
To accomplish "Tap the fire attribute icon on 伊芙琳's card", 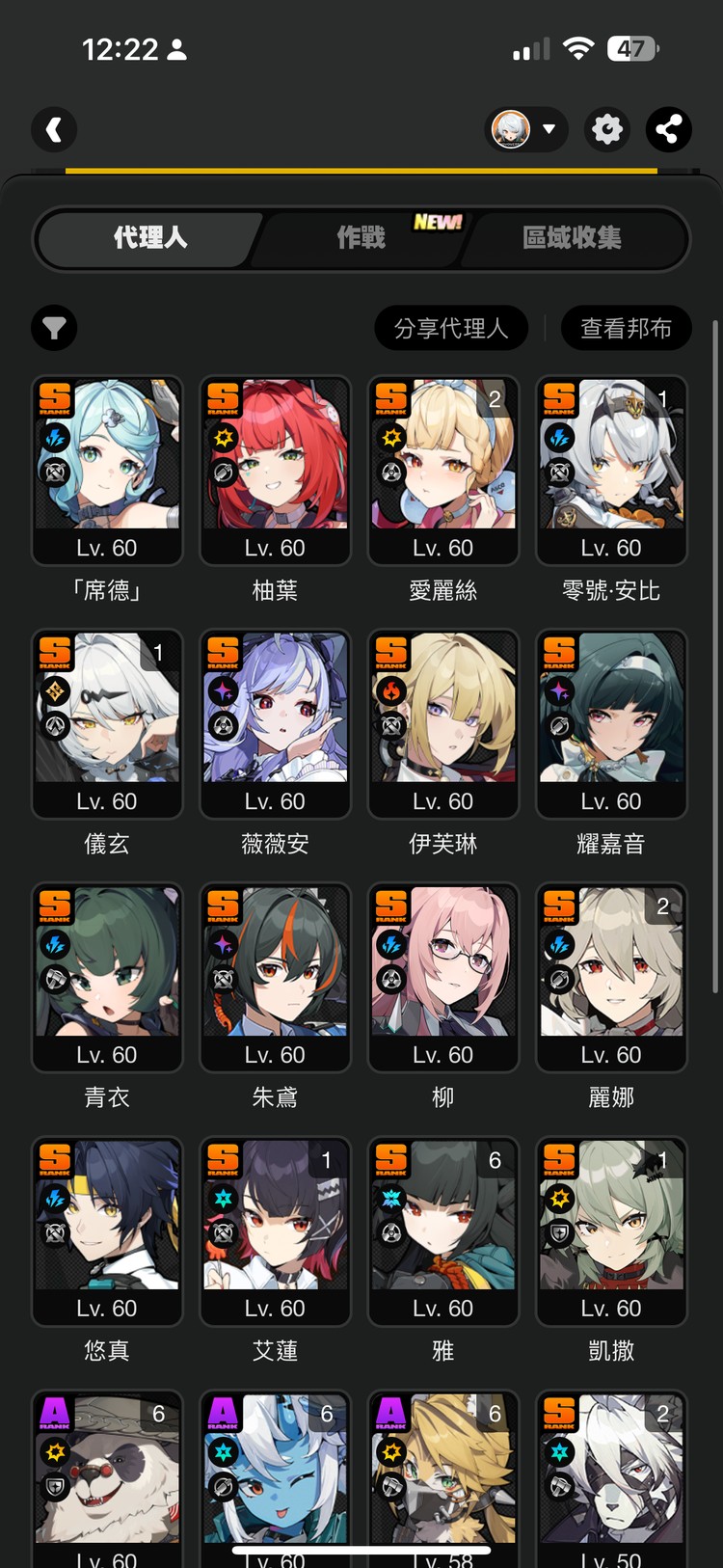I will tap(391, 690).
